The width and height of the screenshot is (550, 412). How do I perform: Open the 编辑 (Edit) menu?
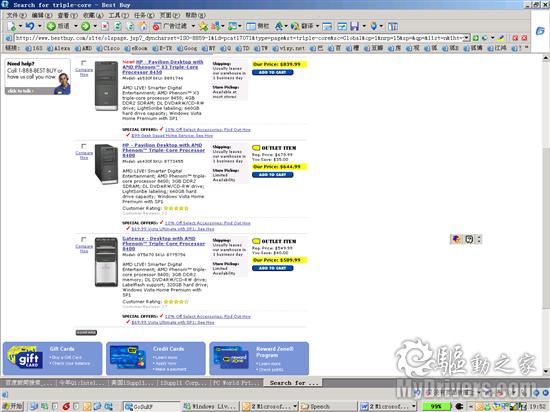click(42, 15)
